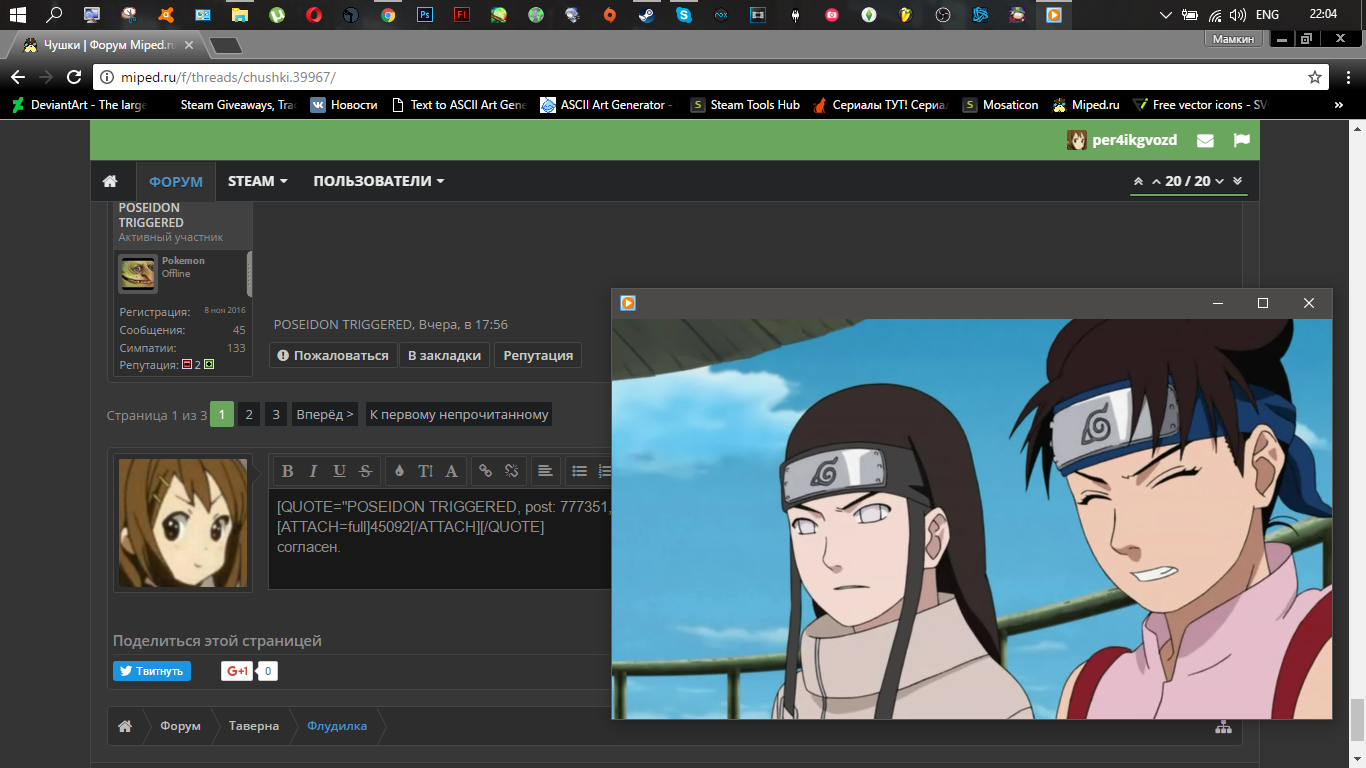This screenshot has width=1366, height=768.
Task: Open the Miped.ru bookmark
Action: [x=1085, y=104]
